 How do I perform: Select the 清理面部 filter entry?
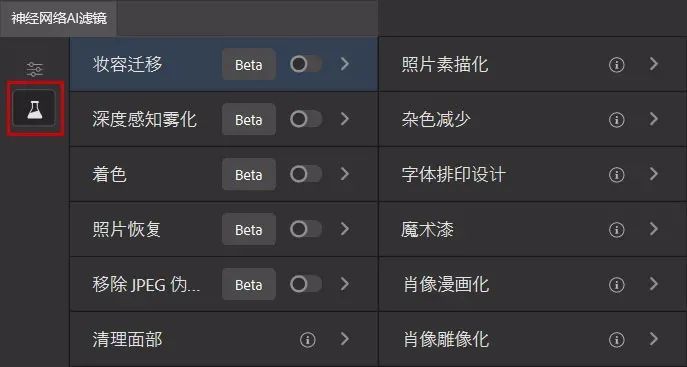tap(223, 339)
